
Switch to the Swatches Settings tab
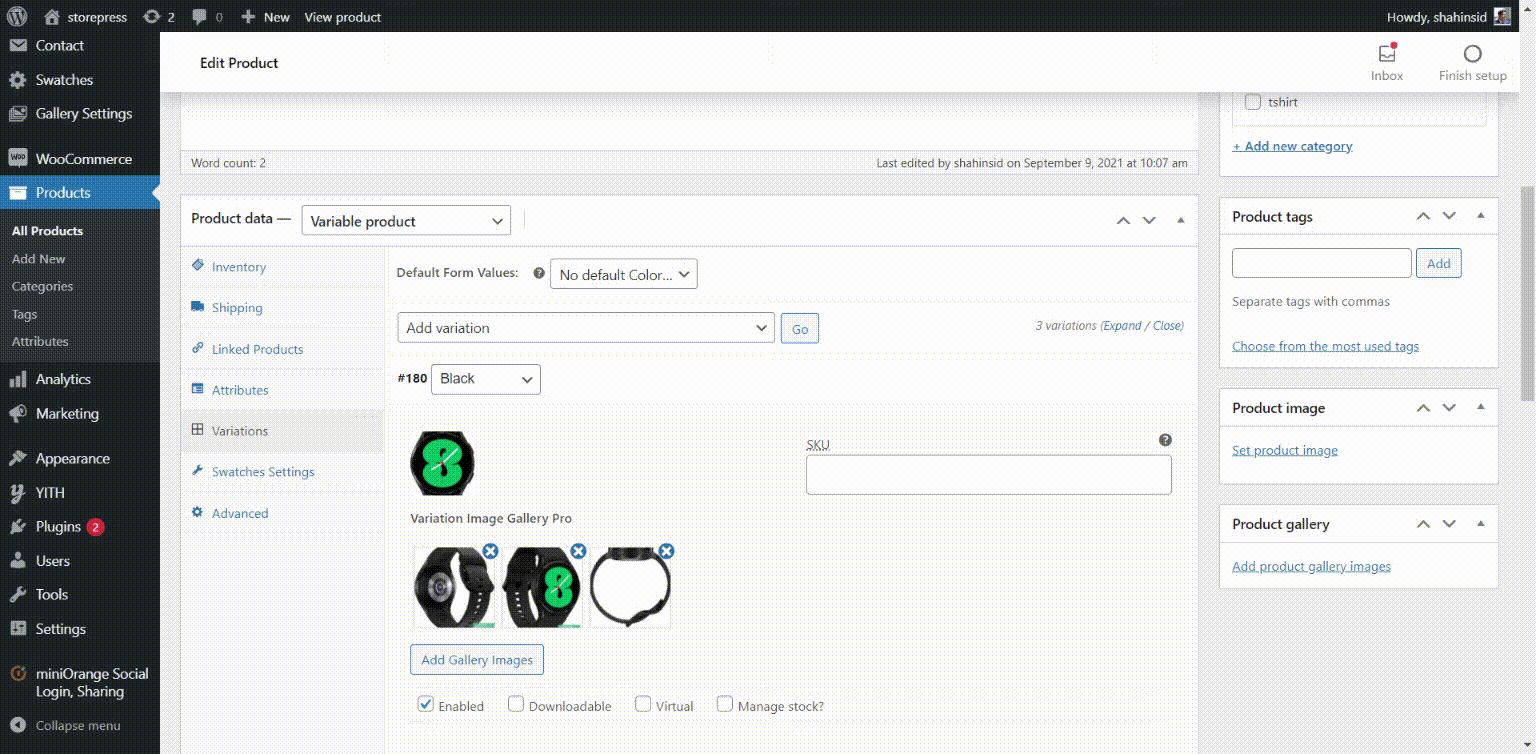[262, 472]
